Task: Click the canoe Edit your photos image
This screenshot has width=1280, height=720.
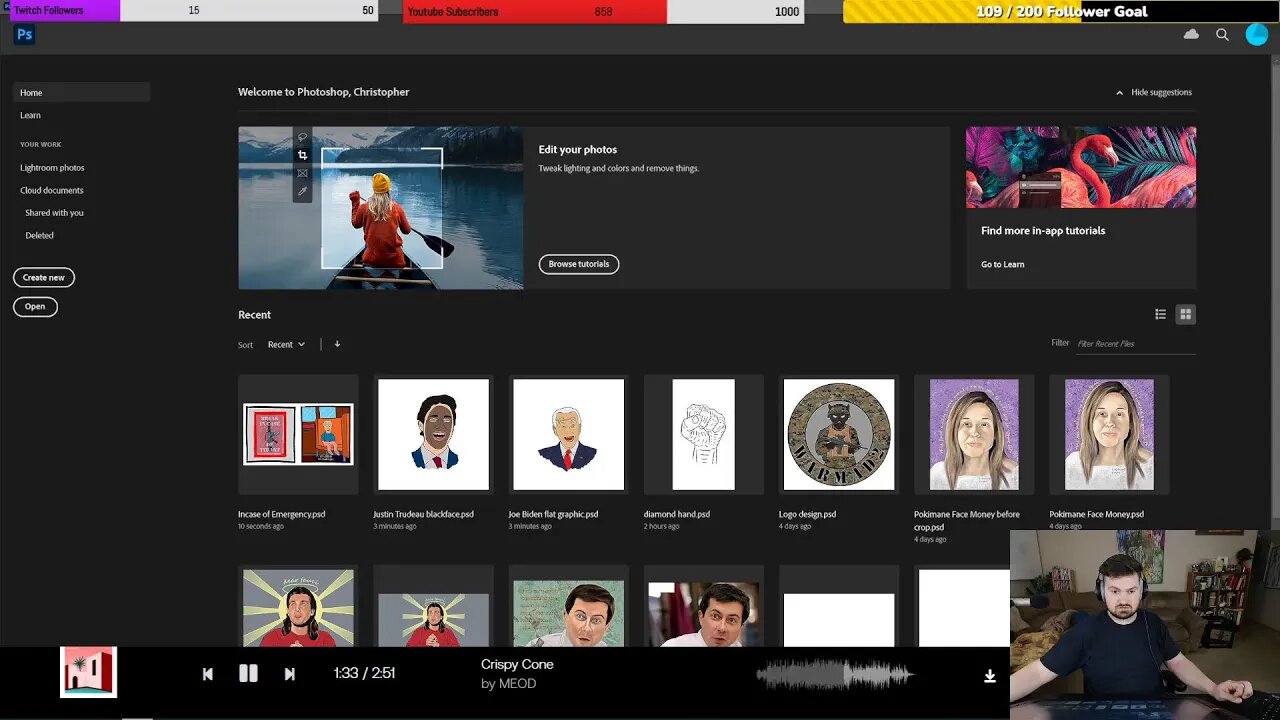Action: pos(380,208)
